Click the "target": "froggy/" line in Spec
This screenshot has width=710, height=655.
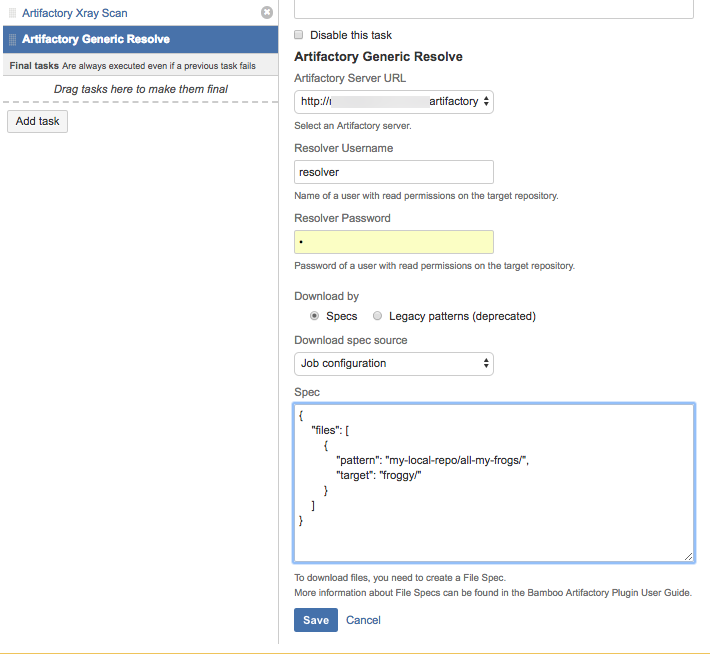click(379, 475)
